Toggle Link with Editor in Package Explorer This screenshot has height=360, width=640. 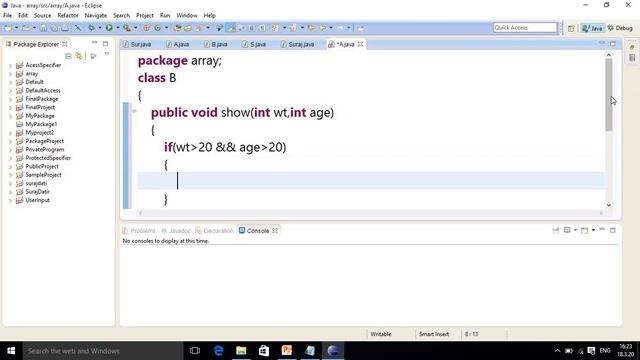79,56
